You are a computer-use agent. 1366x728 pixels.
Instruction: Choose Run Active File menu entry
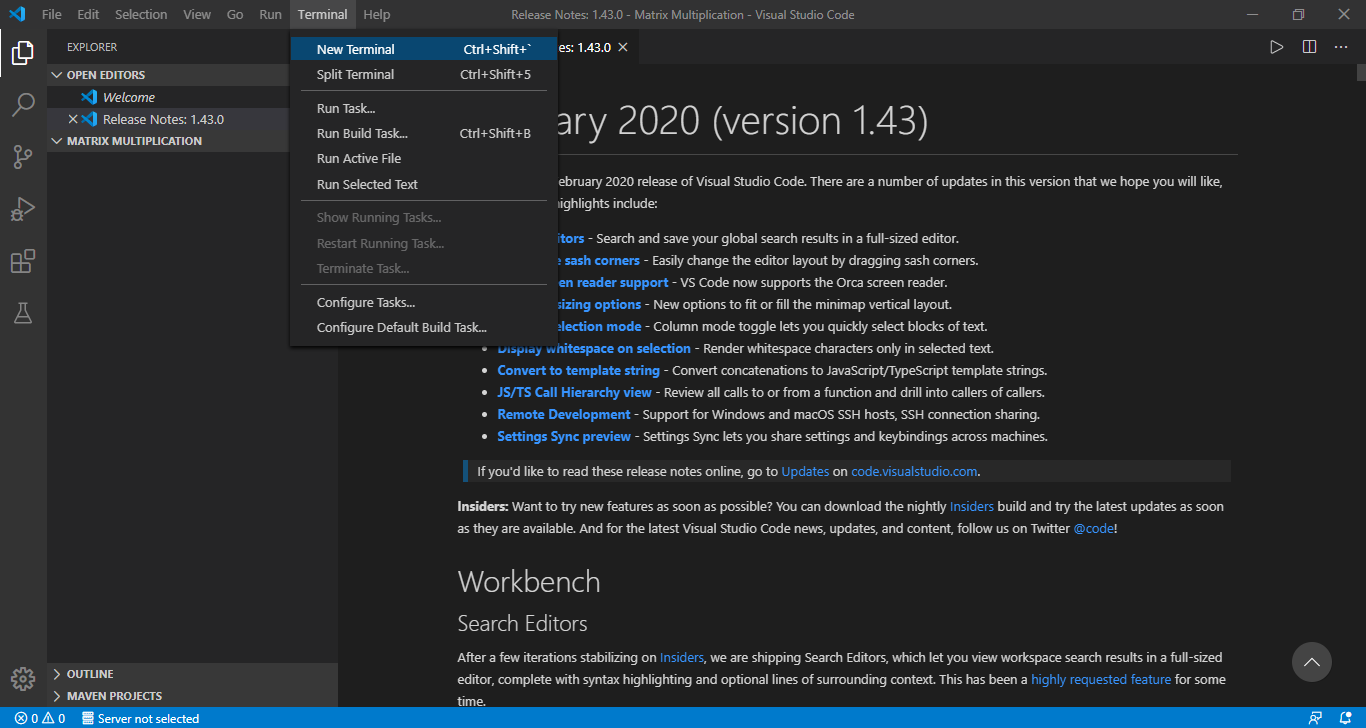point(424,158)
